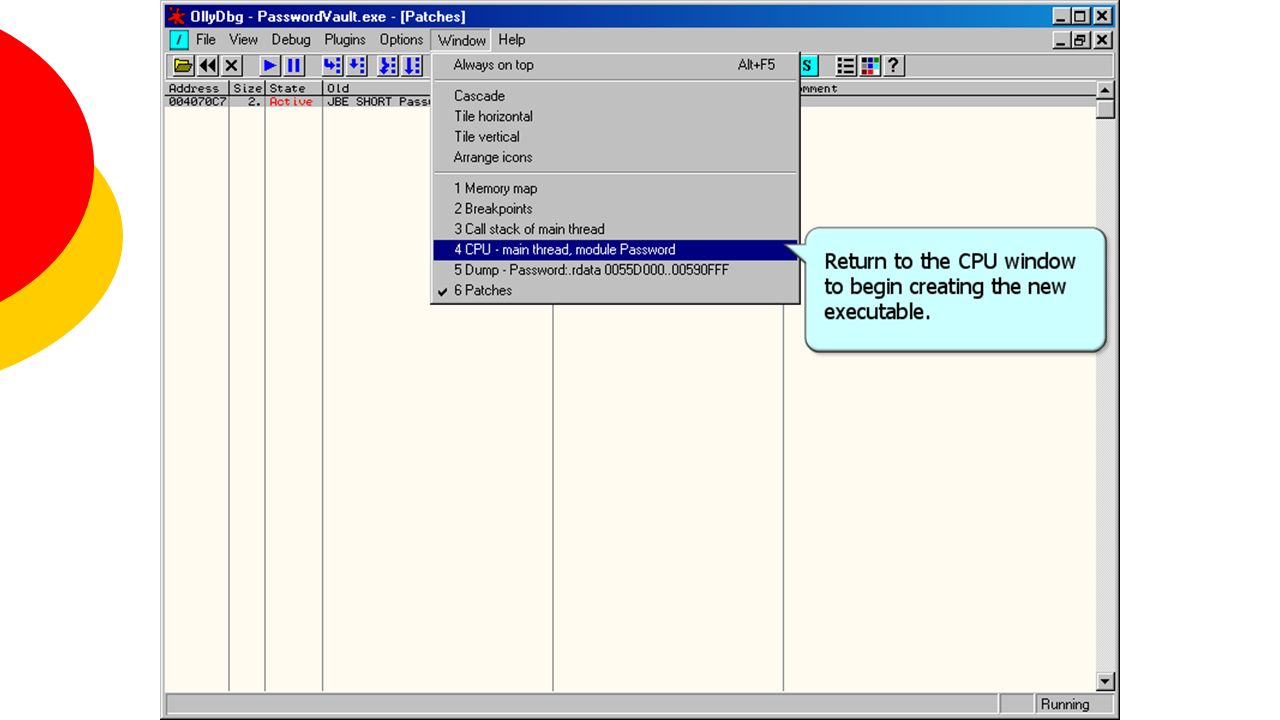Minimize the OllyDbg main window
This screenshot has width=1280, height=720.
[x=1062, y=16]
